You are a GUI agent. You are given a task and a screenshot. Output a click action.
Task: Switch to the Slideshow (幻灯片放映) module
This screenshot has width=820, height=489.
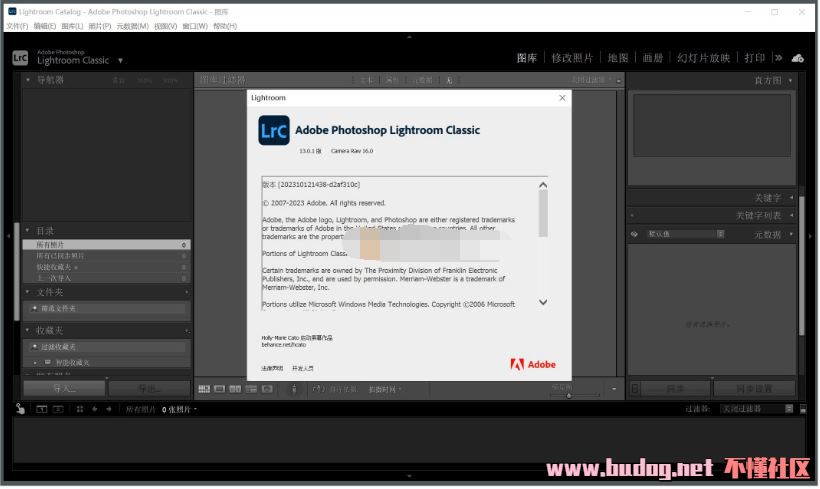tap(704, 58)
